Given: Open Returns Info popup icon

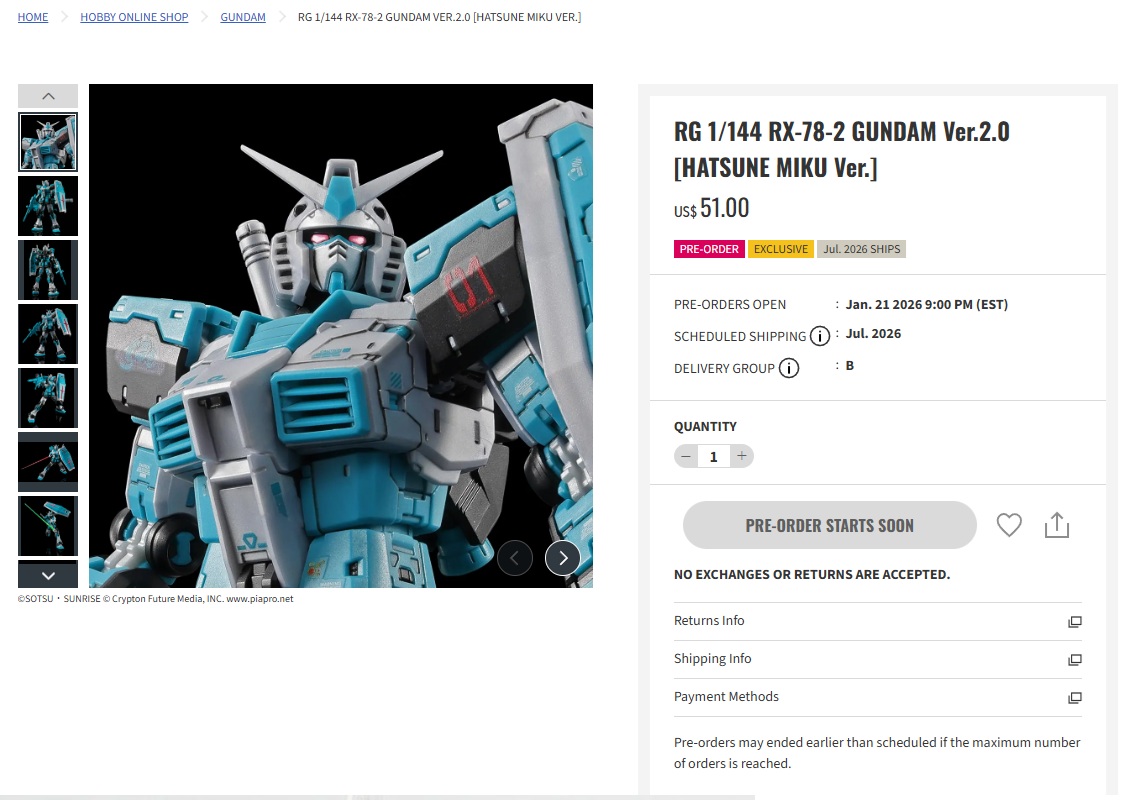Looking at the screenshot, I should tap(1075, 622).
